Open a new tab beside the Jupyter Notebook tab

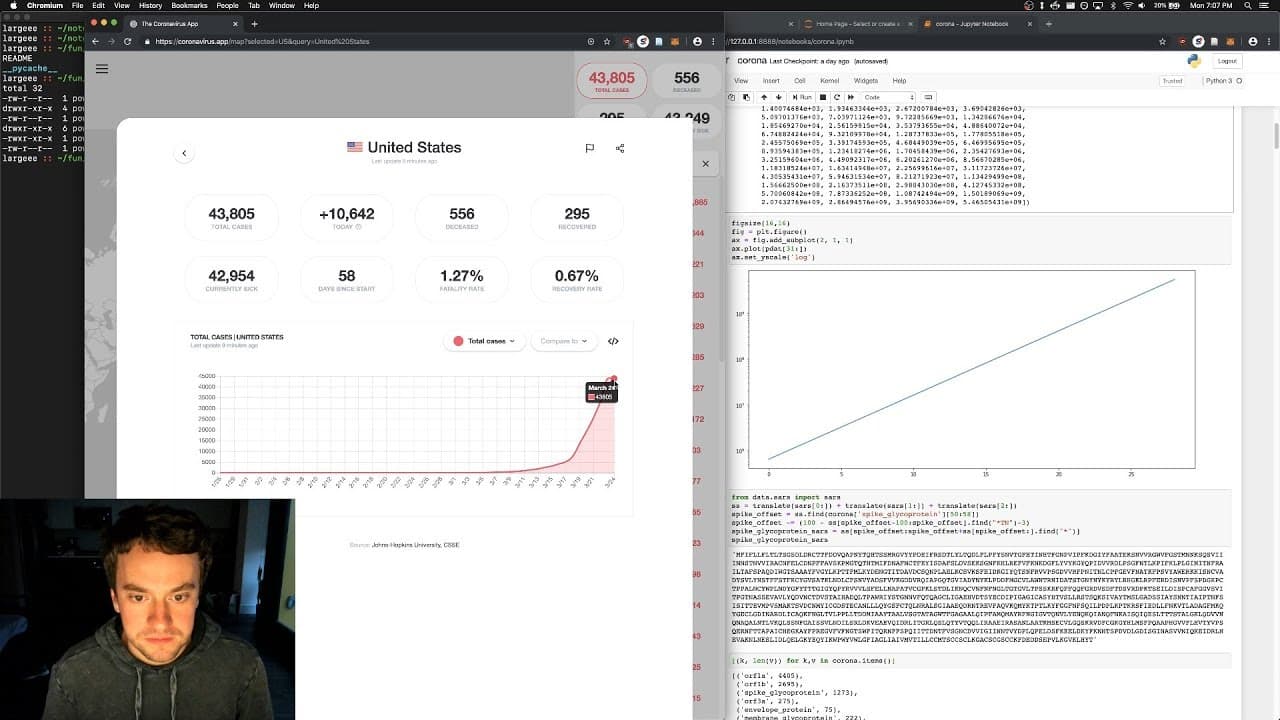[x=1049, y=23]
